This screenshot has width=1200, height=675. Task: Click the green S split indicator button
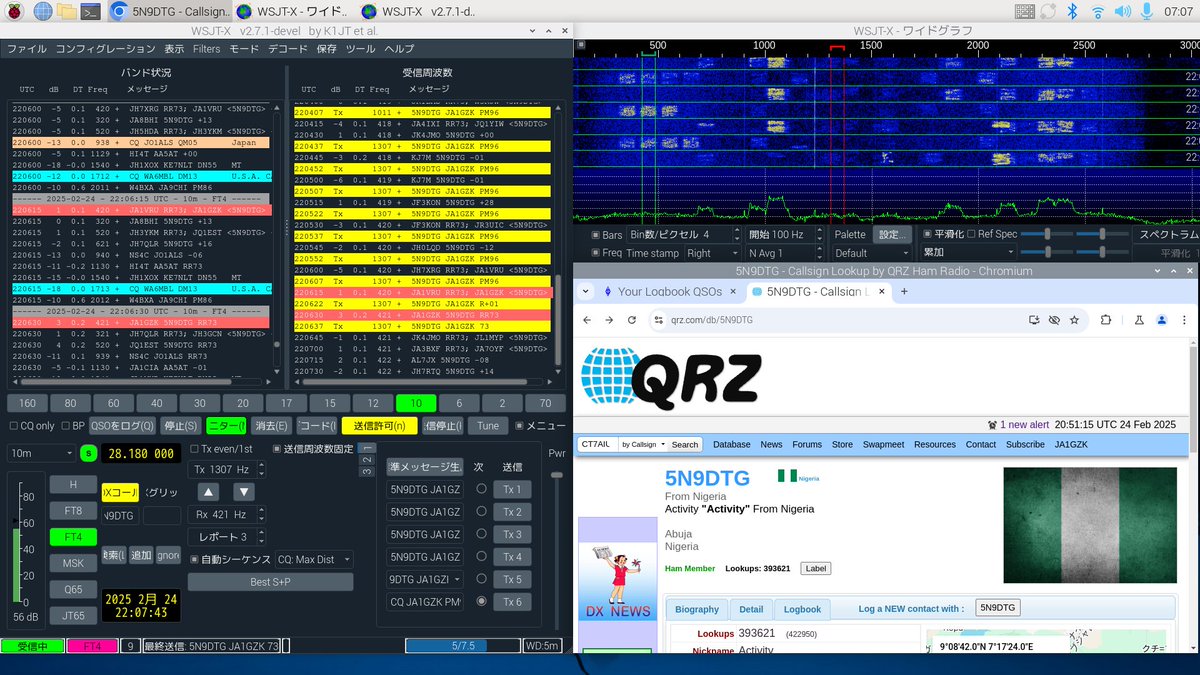[87, 453]
